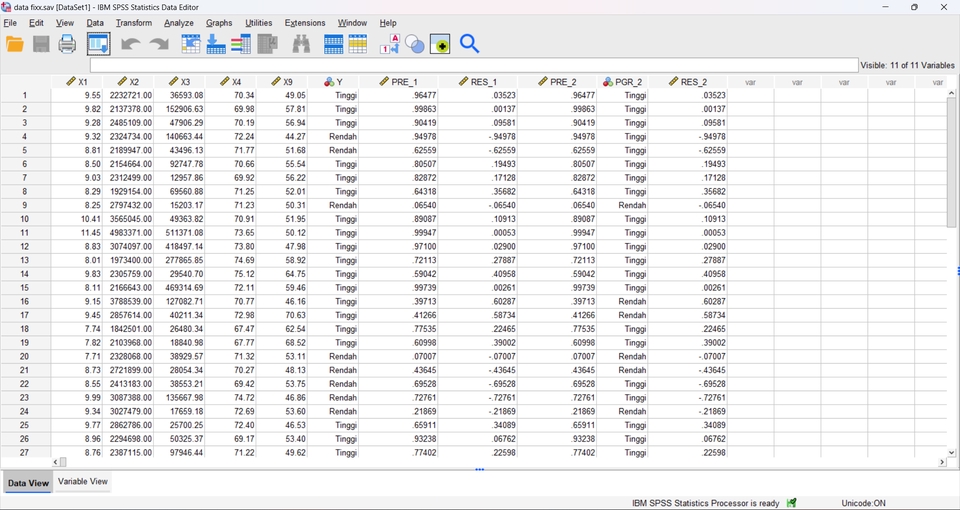Open the Utilities menu
Viewport: 960px width, 510px height.
pyautogui.click(x=258, y=23)
